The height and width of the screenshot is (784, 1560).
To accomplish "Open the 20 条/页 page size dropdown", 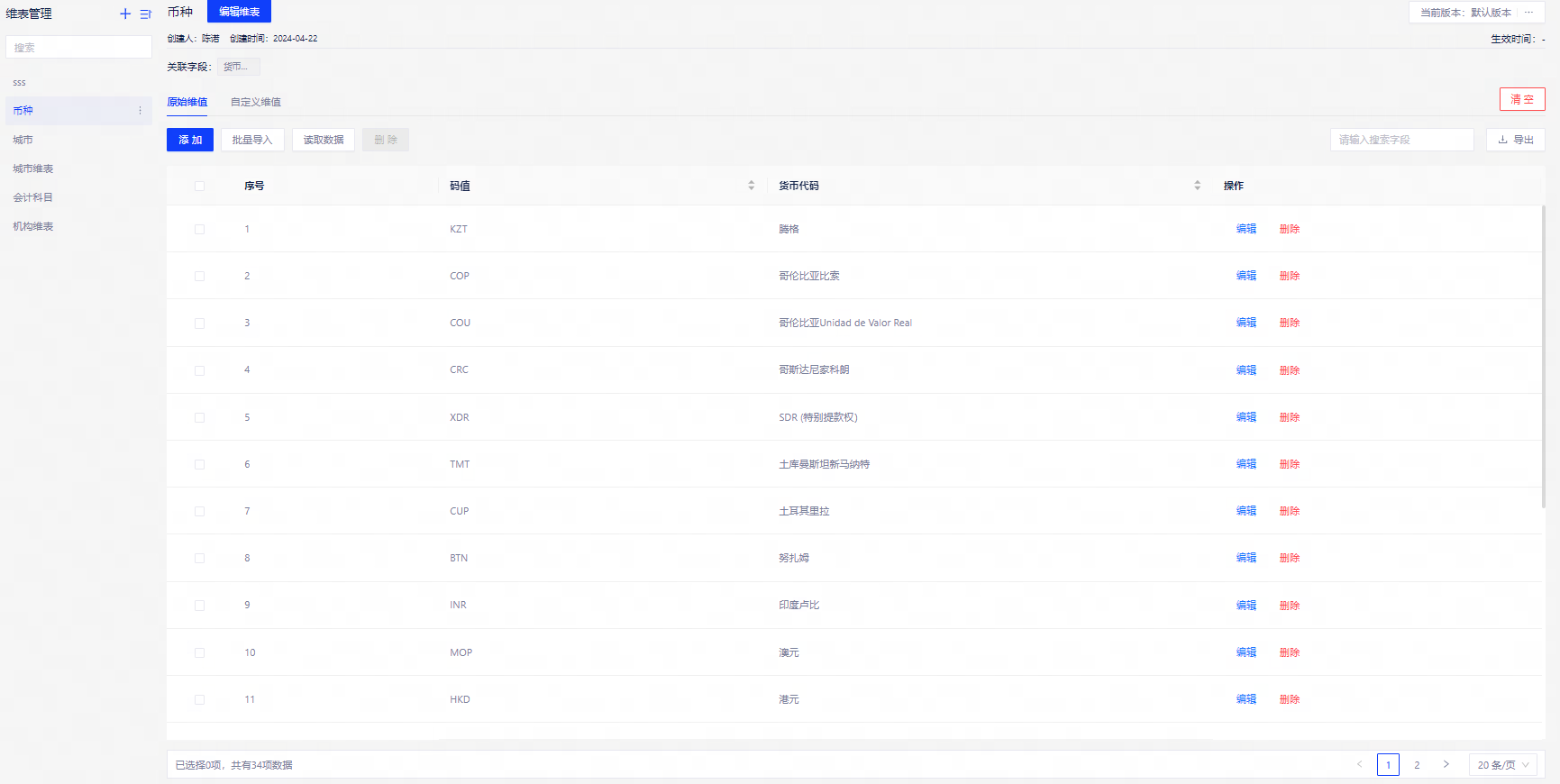I will coord(1502,765).
